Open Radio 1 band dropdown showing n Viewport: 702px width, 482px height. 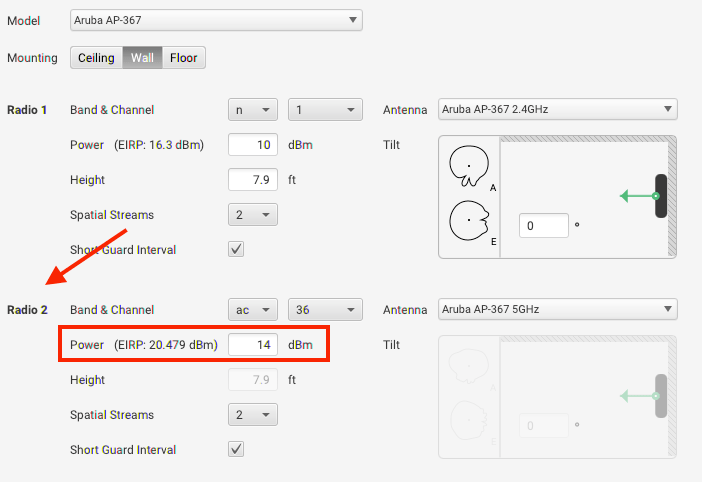pyautogui.click(x=253, y=110)
